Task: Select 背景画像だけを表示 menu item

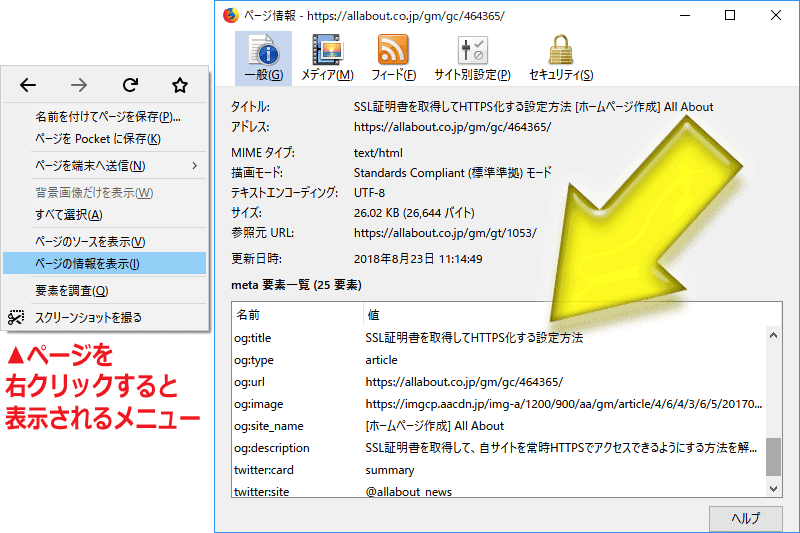Action: [105, 193]
